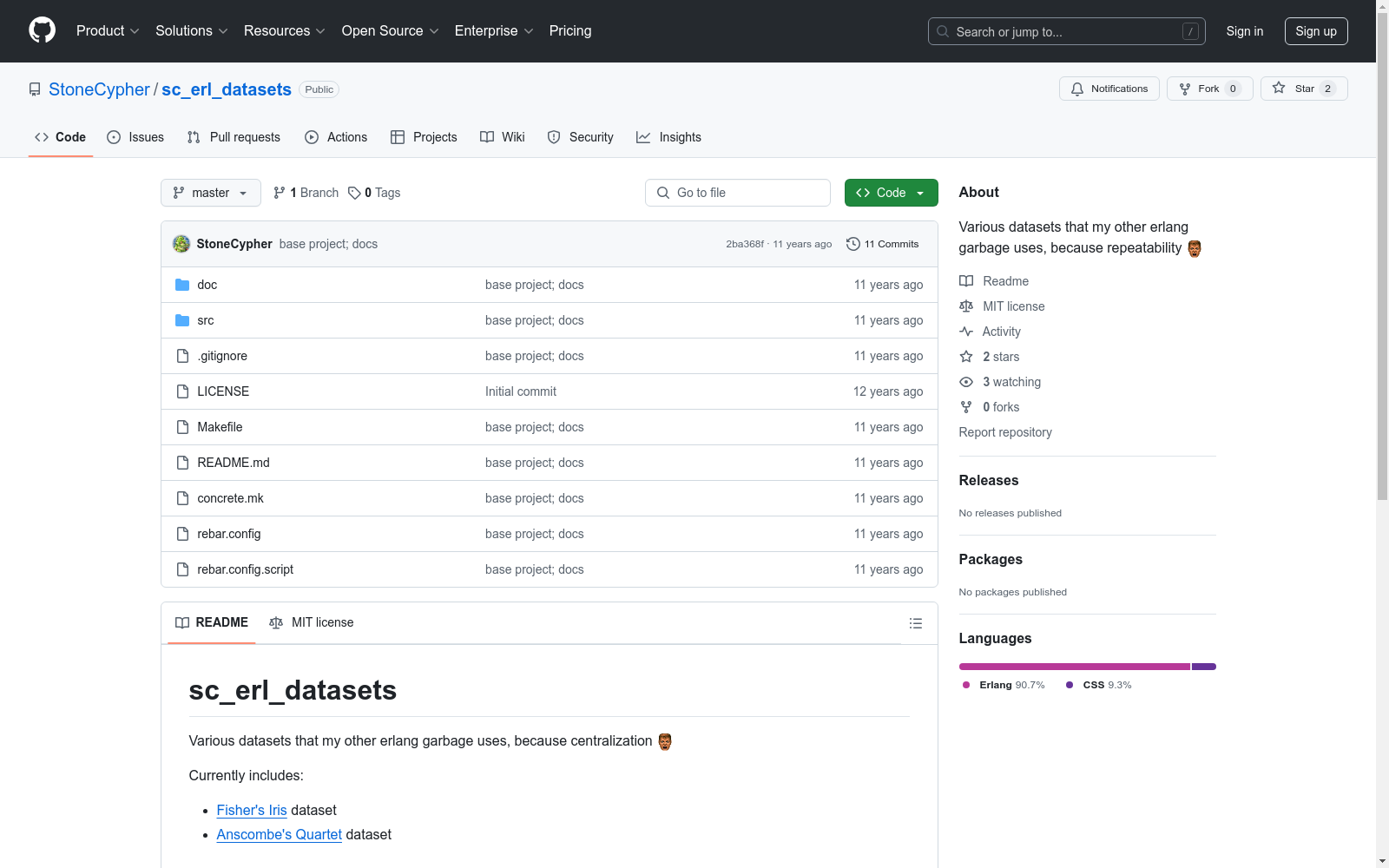Click the branch icon next to 1 Branch
Image resolution: width=1389 pixels, height=868 pixels.
click(x=280, y=193)
